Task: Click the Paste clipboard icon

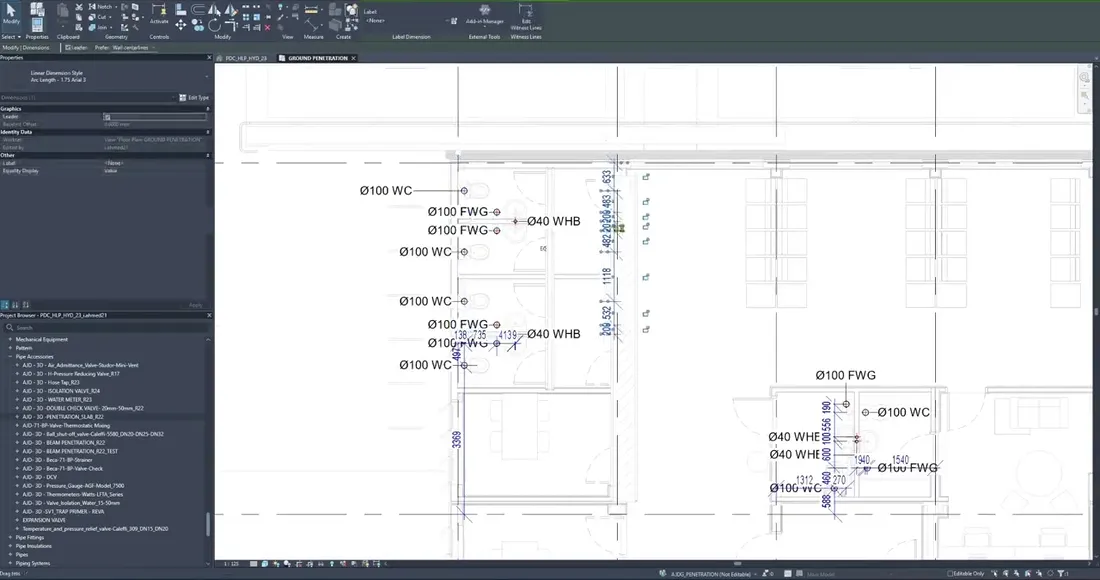Action: pyautogui.click(x=62, y=11)
